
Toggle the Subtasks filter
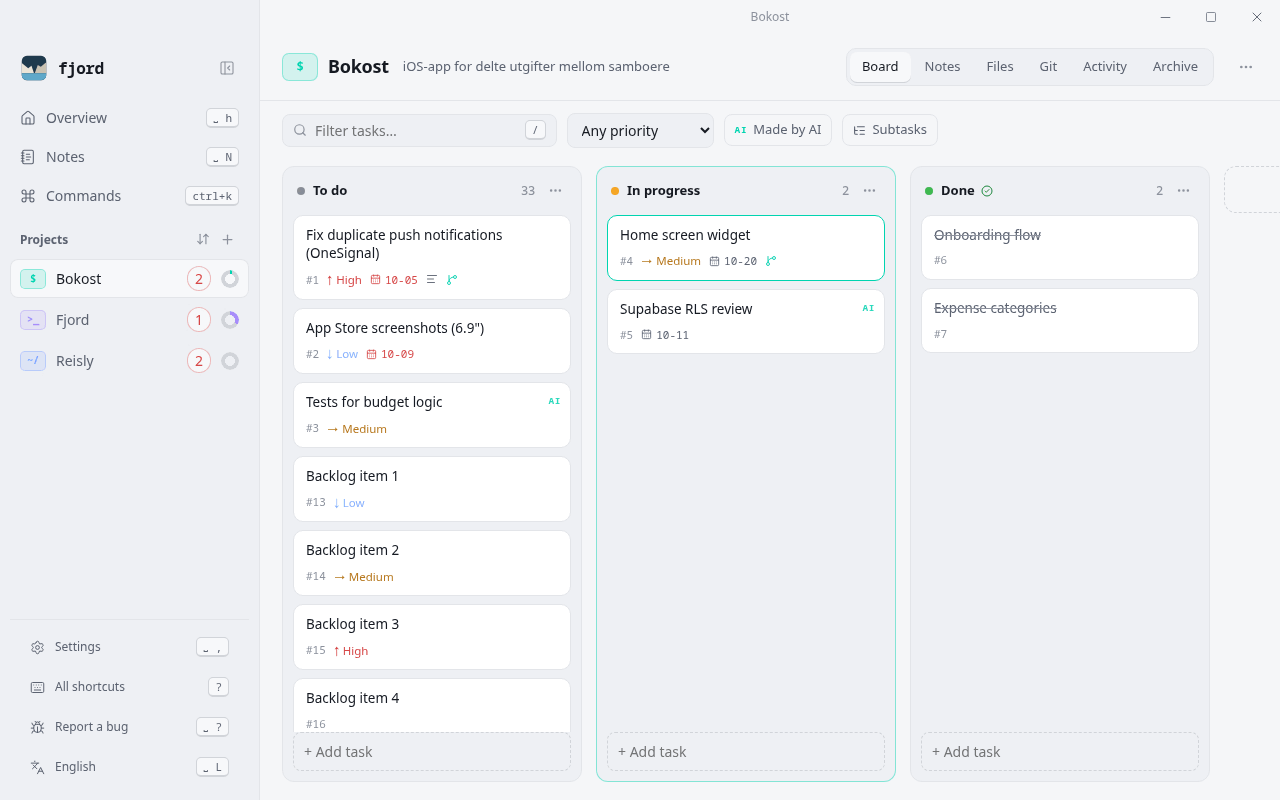coord(890,130)
